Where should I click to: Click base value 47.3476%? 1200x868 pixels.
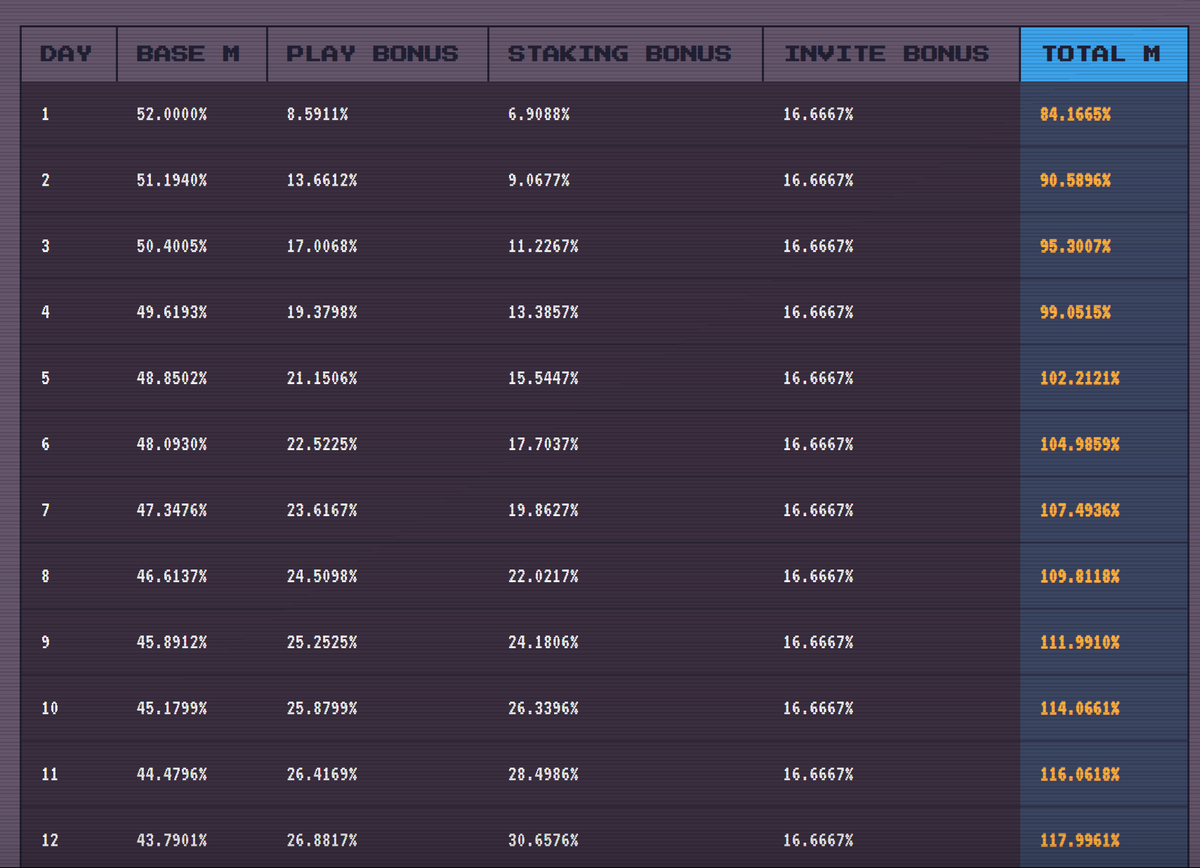pyautogui.click(x=172, y=511)
